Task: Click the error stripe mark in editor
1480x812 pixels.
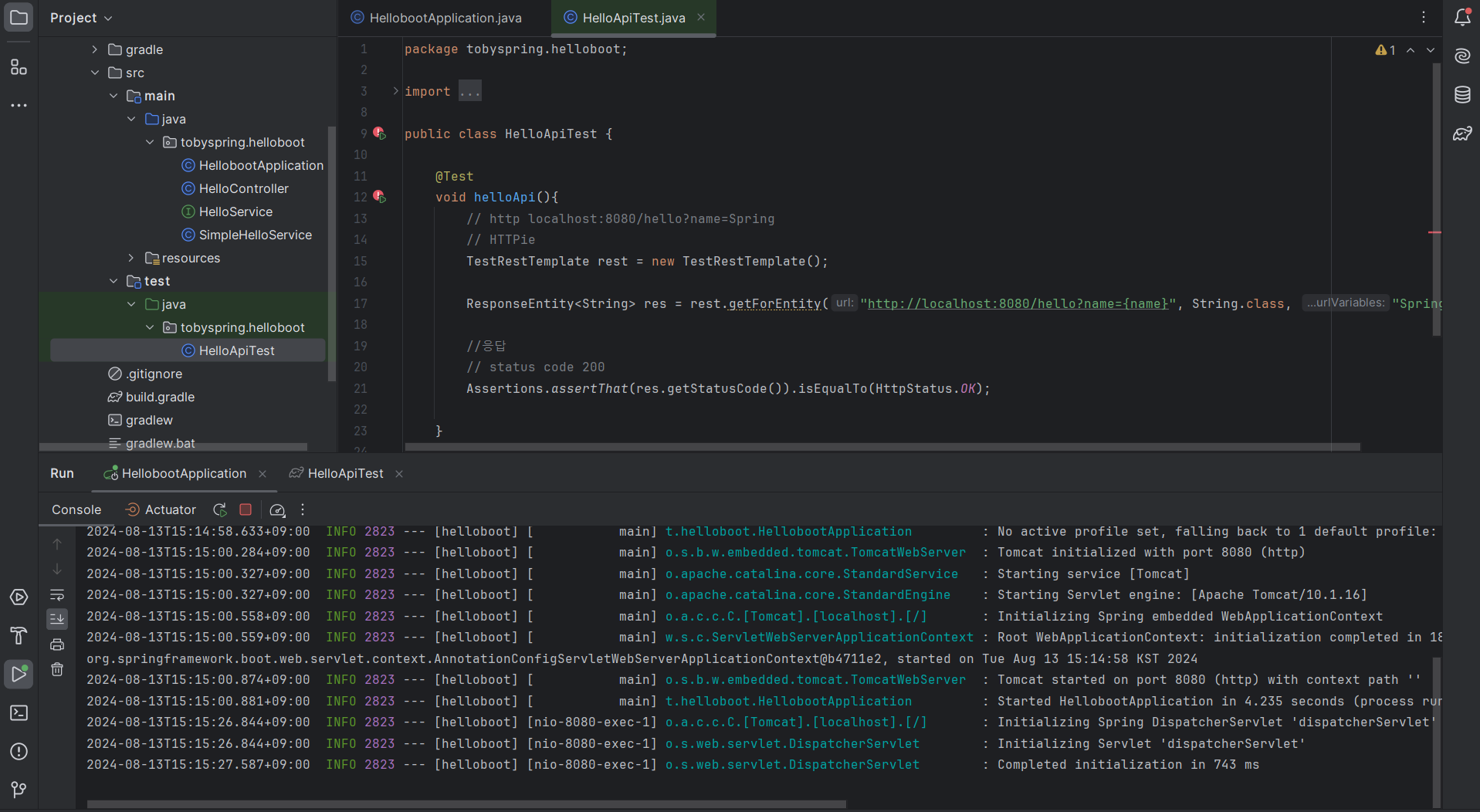Action: click(1435, 232)
